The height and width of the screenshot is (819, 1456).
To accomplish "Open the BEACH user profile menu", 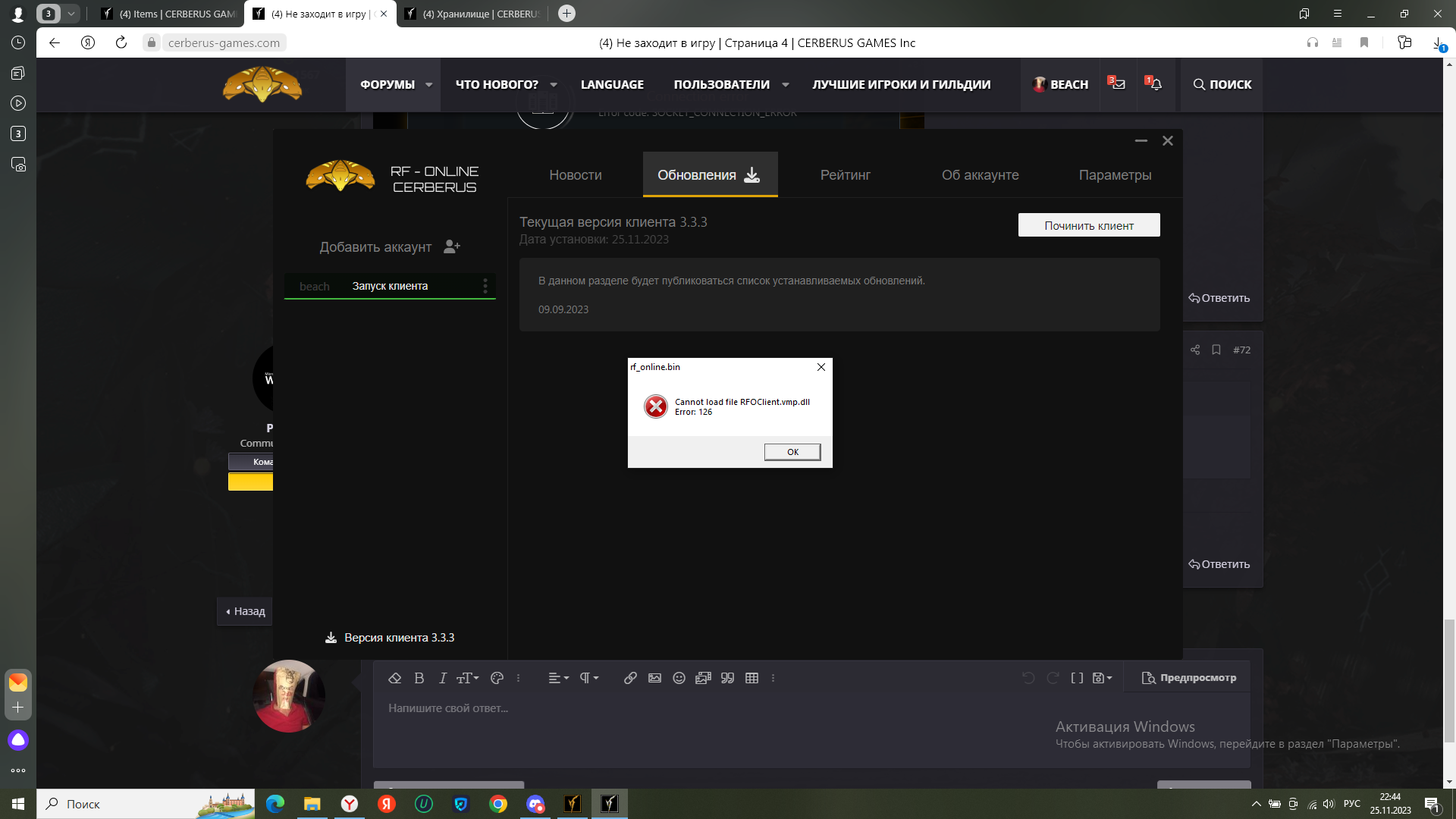I will 1060,85.
